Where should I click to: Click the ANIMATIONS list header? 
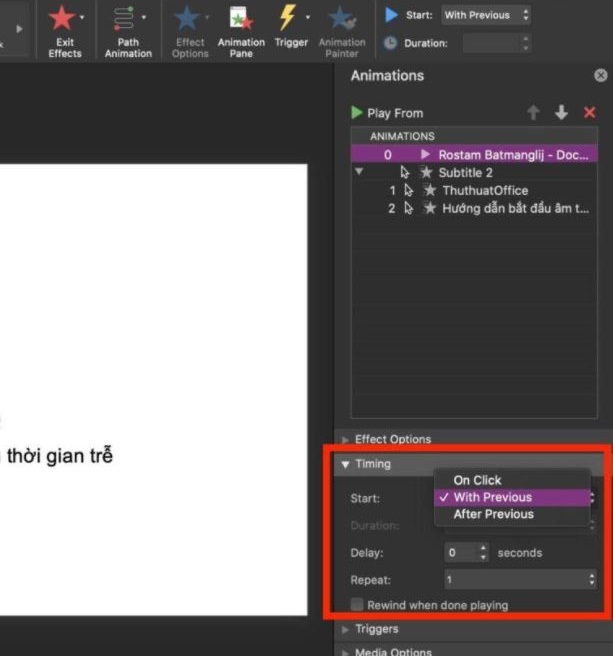474,136
